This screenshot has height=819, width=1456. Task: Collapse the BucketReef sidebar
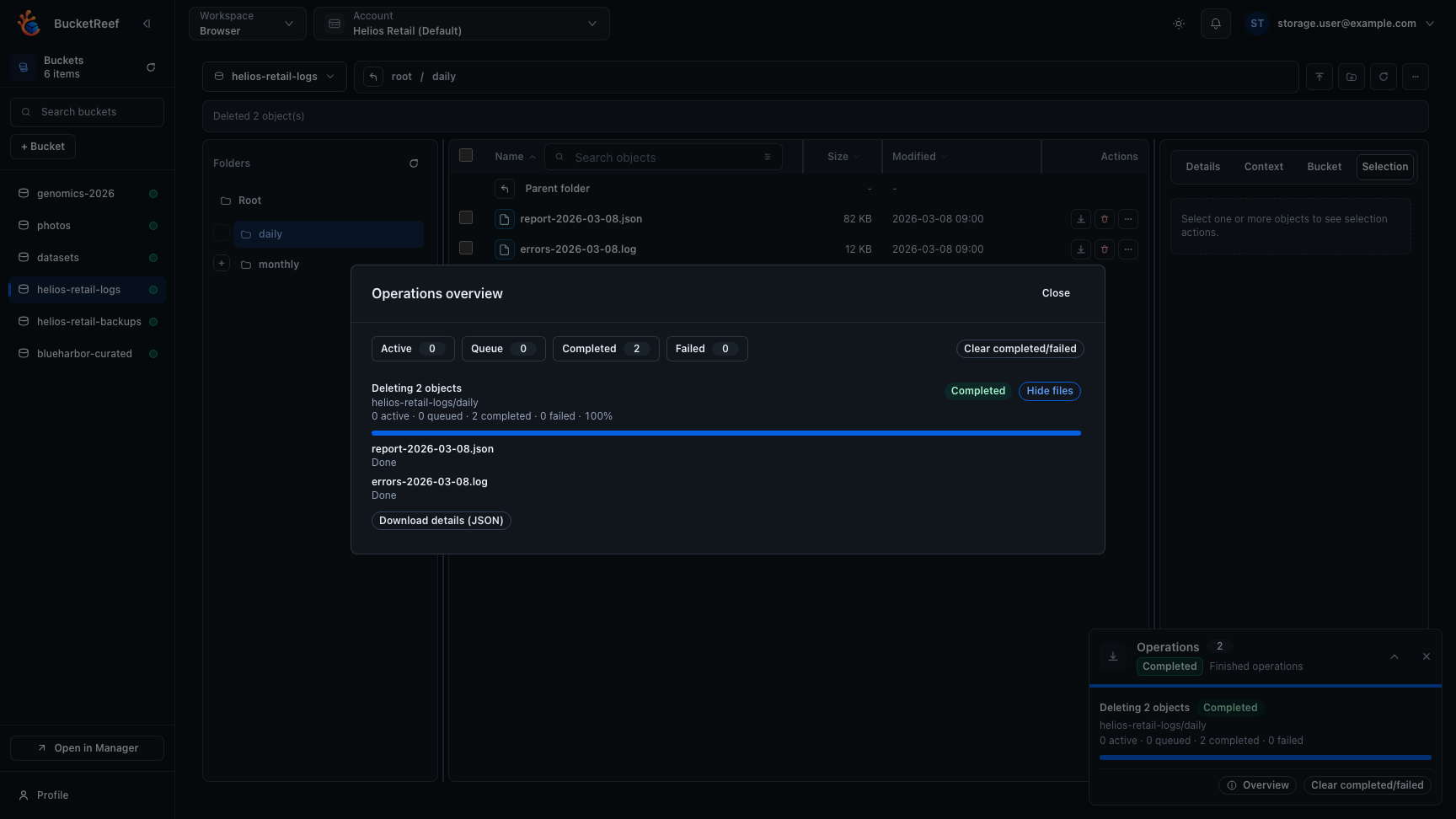click(147, 24)
